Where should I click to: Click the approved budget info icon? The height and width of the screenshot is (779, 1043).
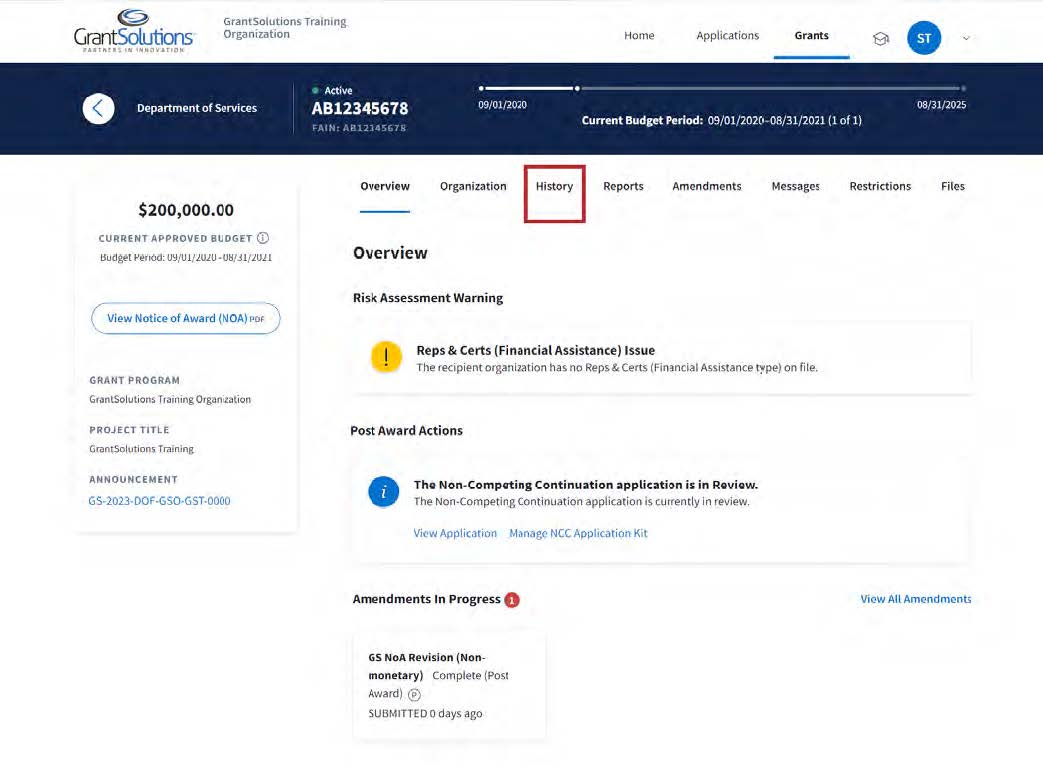pyautogui.click(x=263, y=238)
